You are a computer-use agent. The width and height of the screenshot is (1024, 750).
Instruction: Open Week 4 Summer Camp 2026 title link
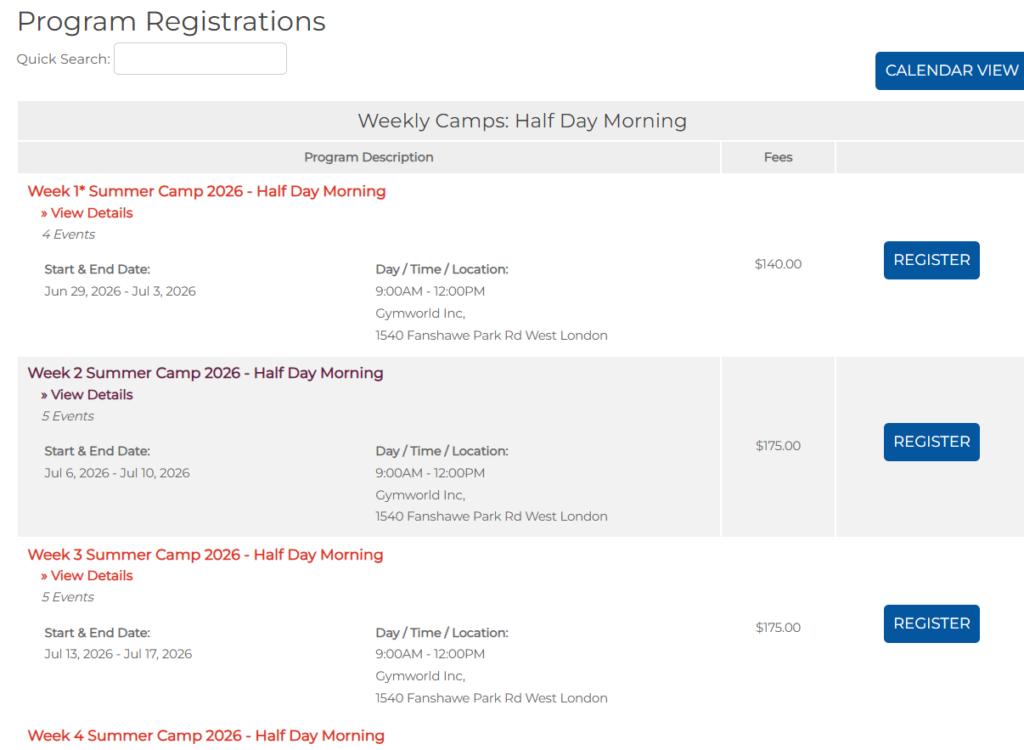(205, 736)
